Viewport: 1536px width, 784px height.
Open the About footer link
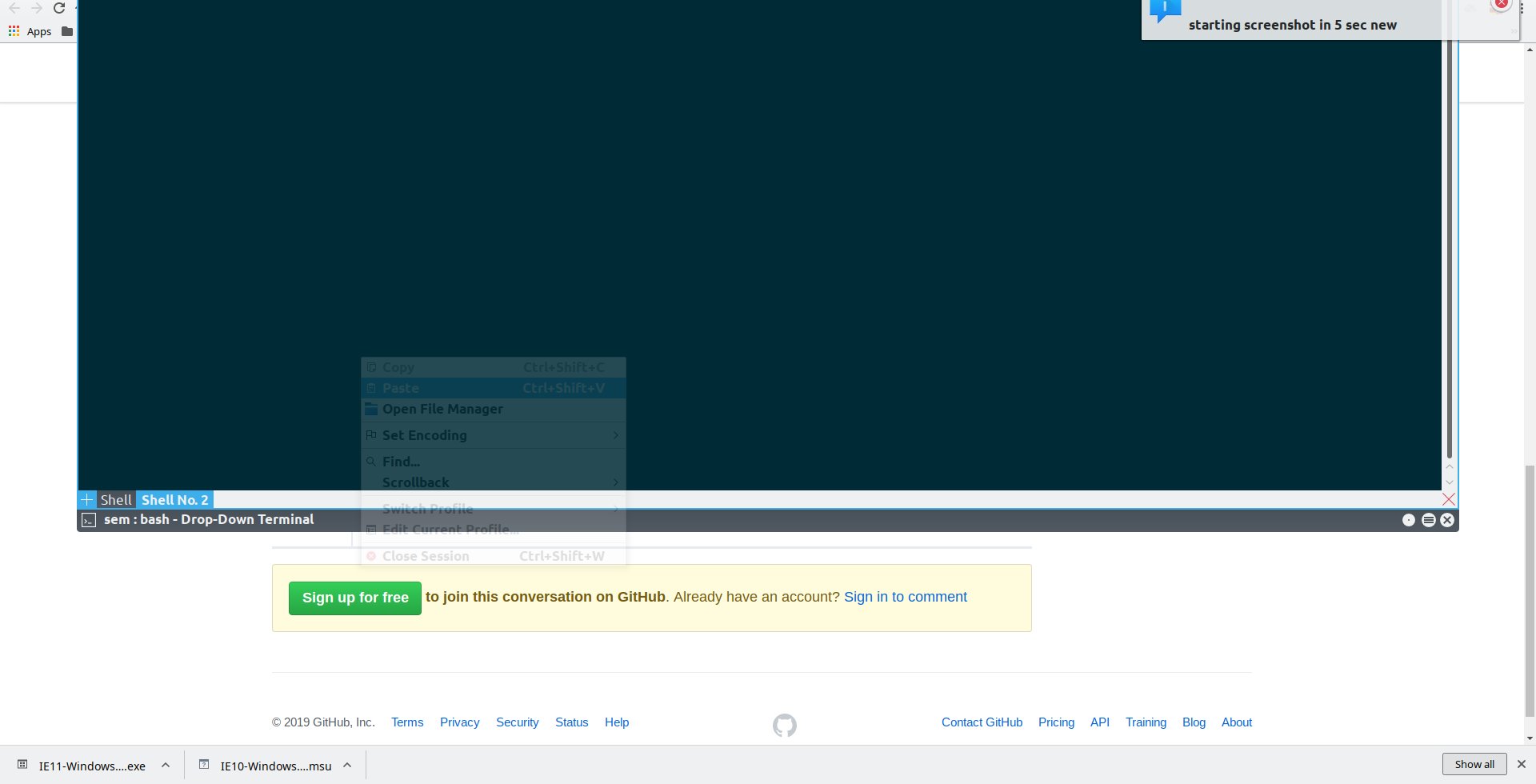pyautogui.click(x=1237, y=722)
